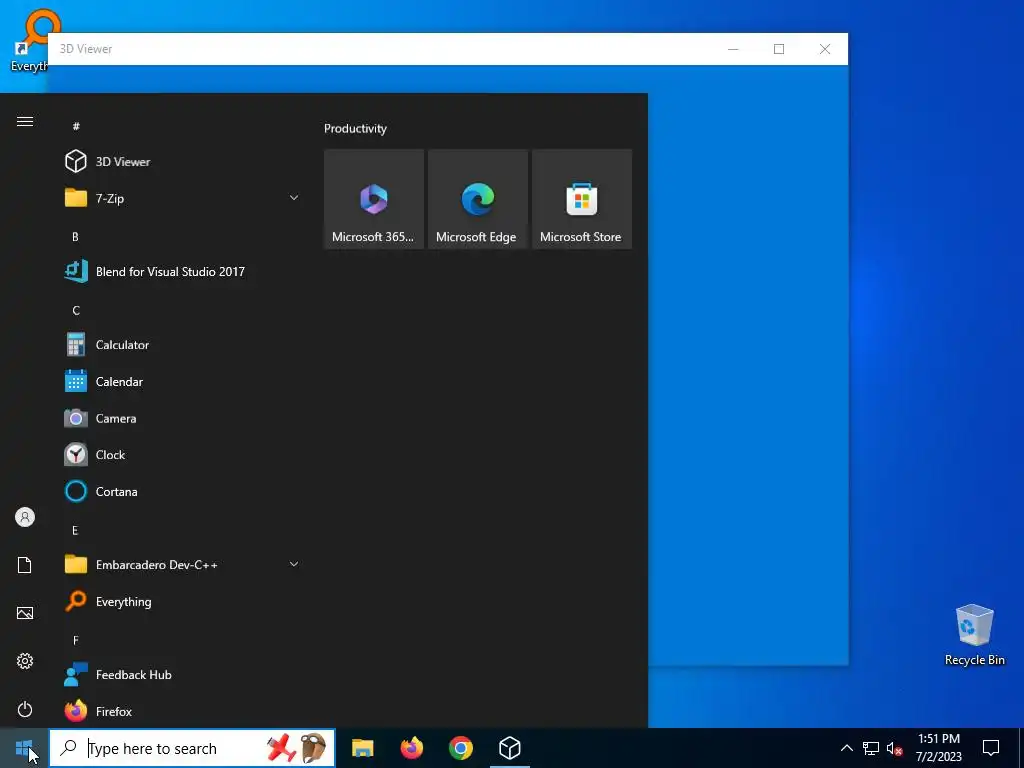
Task: Open the Microsoft Store tile
Action: pyautogui.click(x=582, y=199)
